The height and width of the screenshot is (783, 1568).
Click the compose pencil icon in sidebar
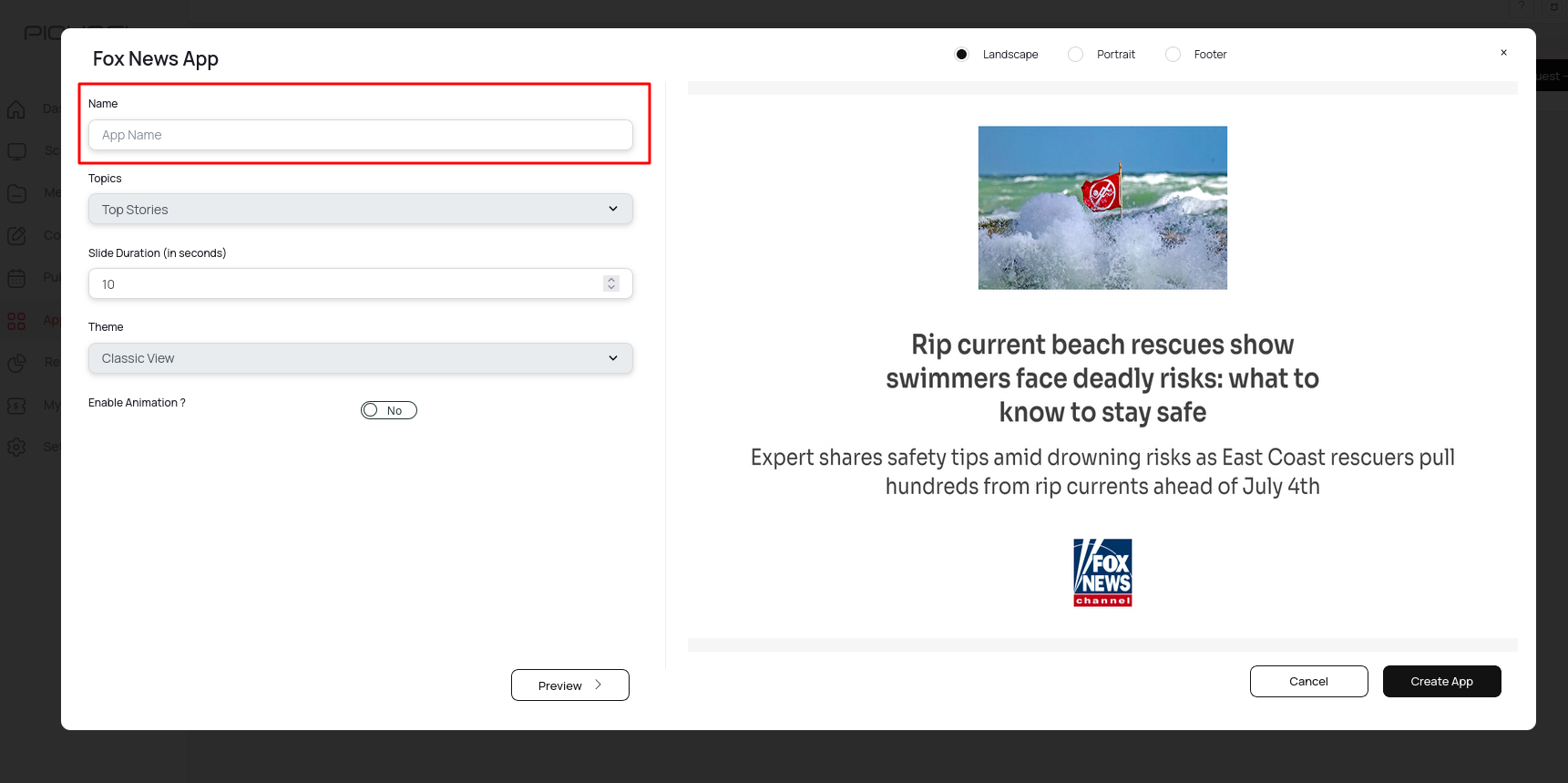tap(16, 236)
